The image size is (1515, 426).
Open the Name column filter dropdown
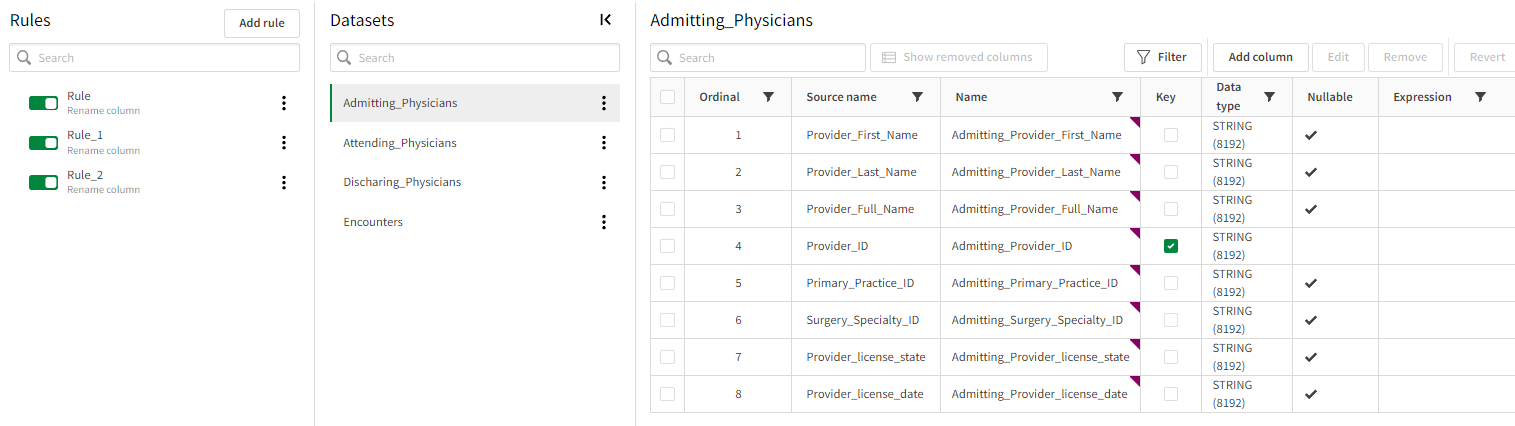1118,97
